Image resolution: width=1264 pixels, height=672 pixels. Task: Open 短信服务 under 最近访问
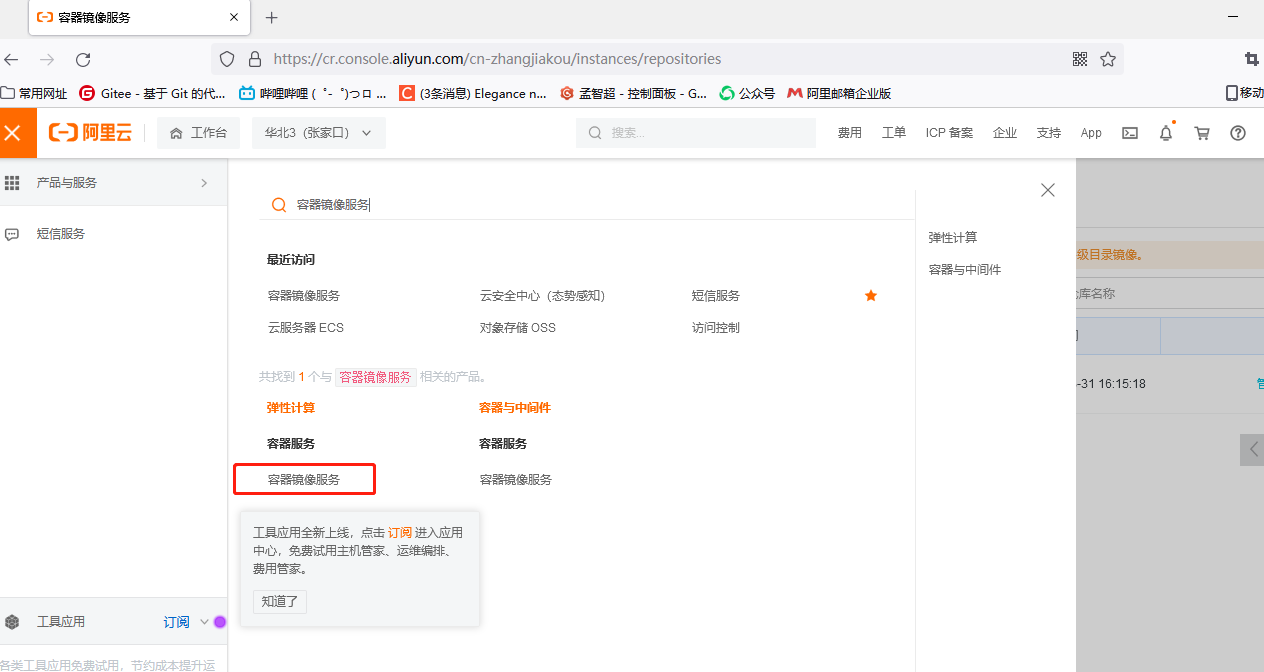click(716, 296)
